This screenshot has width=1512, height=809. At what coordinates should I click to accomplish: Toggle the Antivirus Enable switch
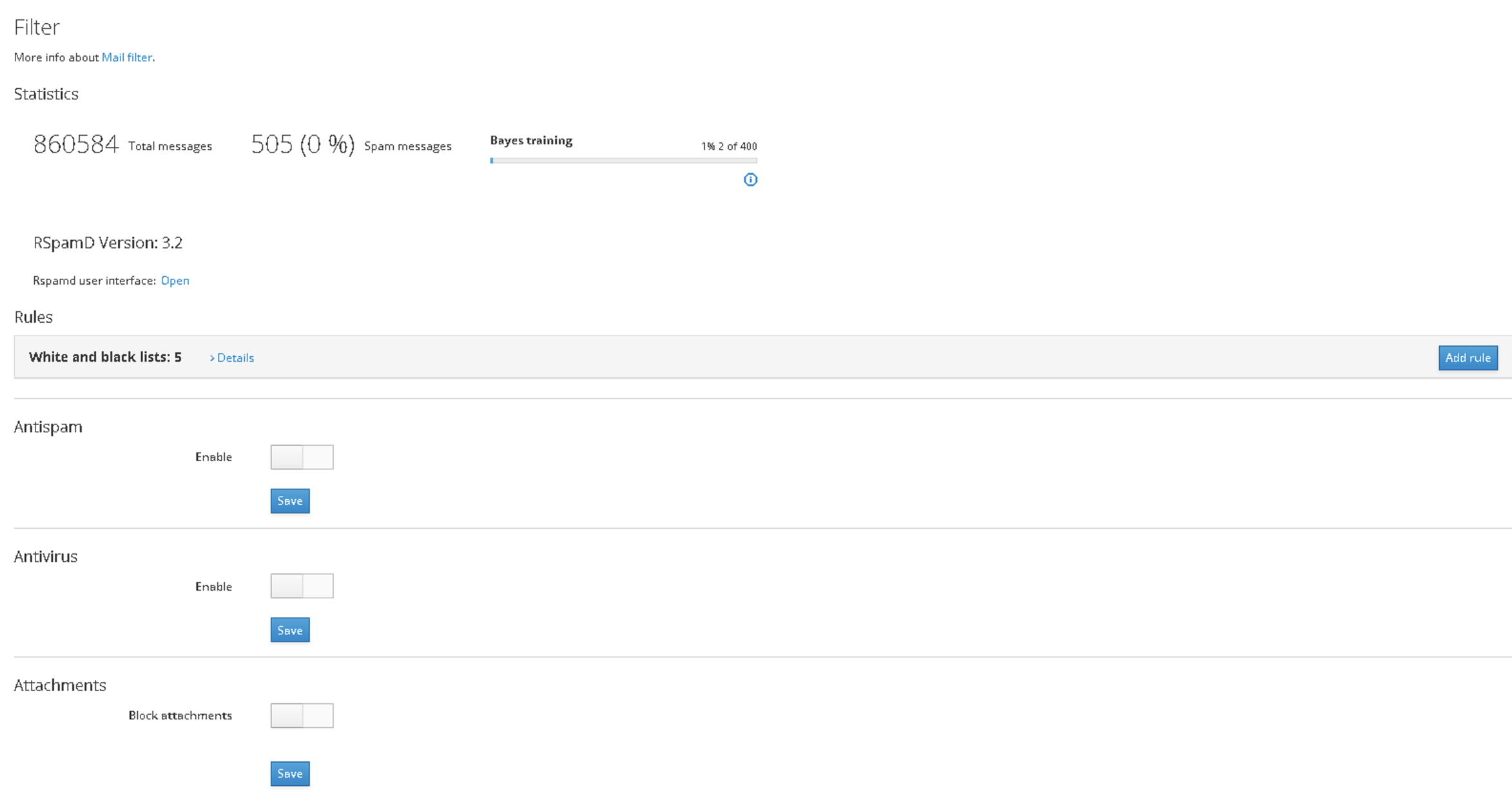[x=302, y=586]
